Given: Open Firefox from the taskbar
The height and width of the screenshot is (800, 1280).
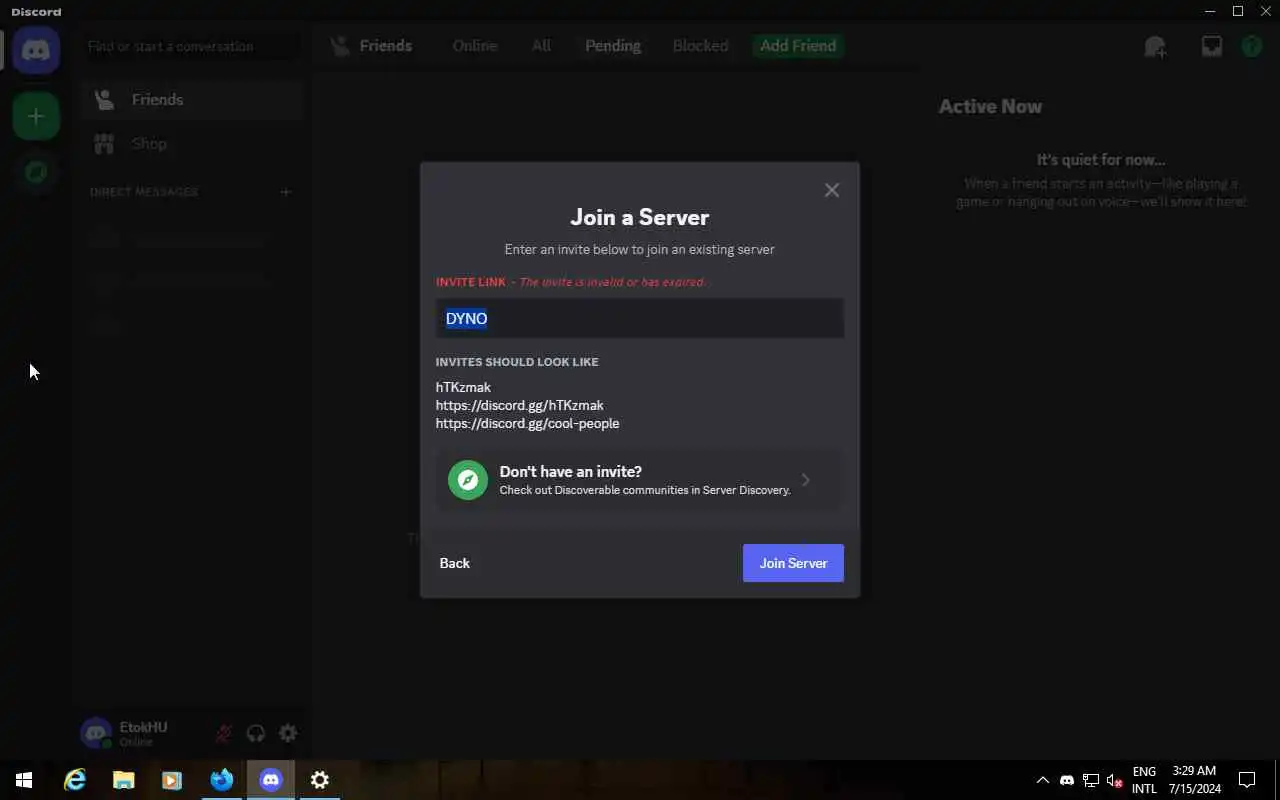Looking at the screenshot, I should click(x=221, y=780).
